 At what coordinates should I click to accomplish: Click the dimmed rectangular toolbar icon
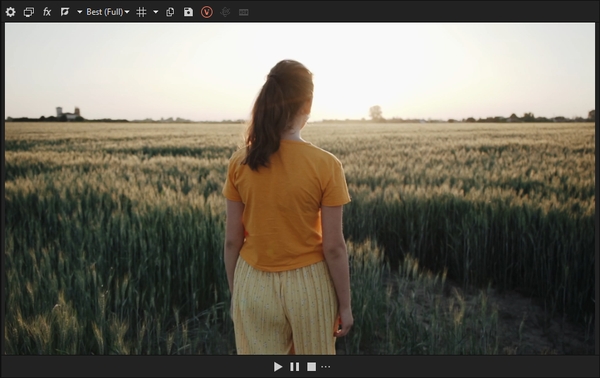[x=244, y=13]
